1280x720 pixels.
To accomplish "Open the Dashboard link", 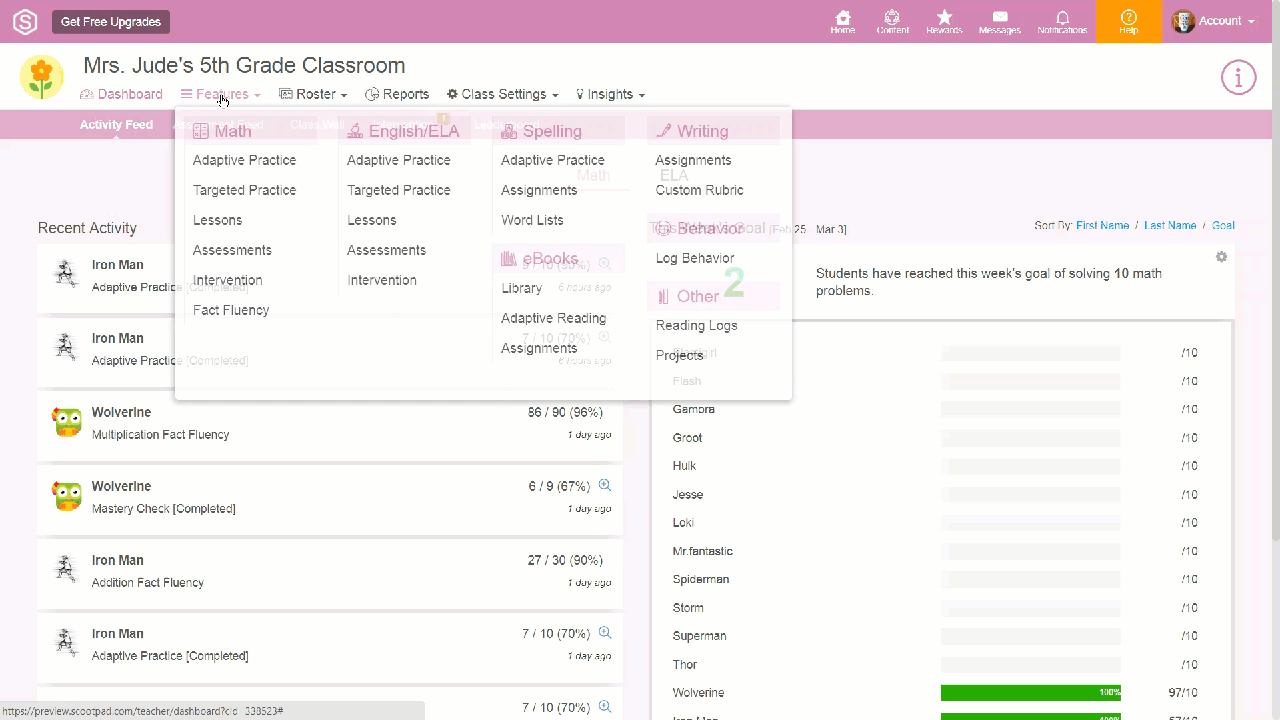I will [x=121, y=94].
